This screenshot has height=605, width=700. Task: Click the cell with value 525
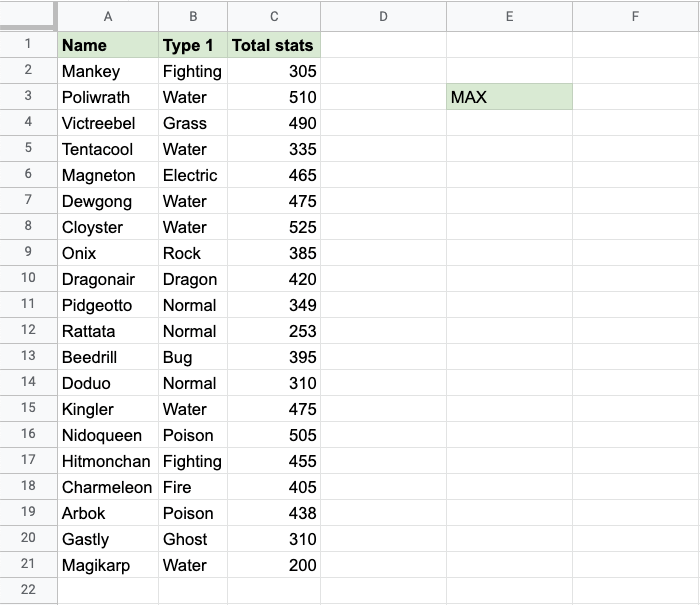[274, 227]
